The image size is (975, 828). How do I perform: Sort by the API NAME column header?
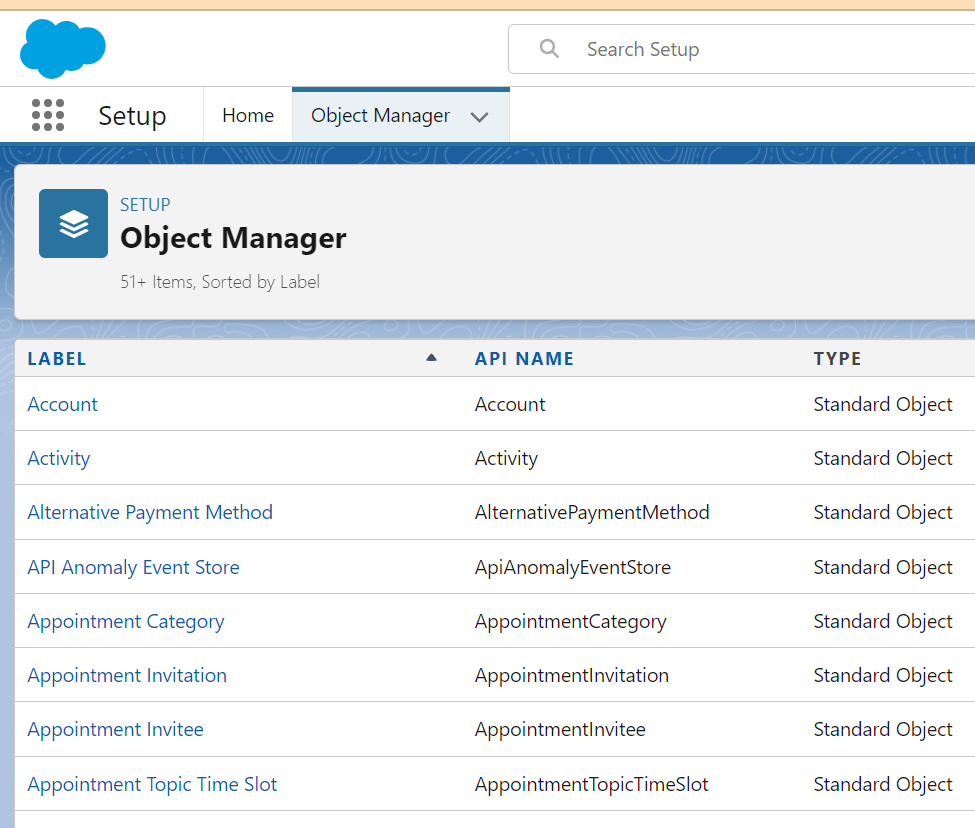[524, 359]
